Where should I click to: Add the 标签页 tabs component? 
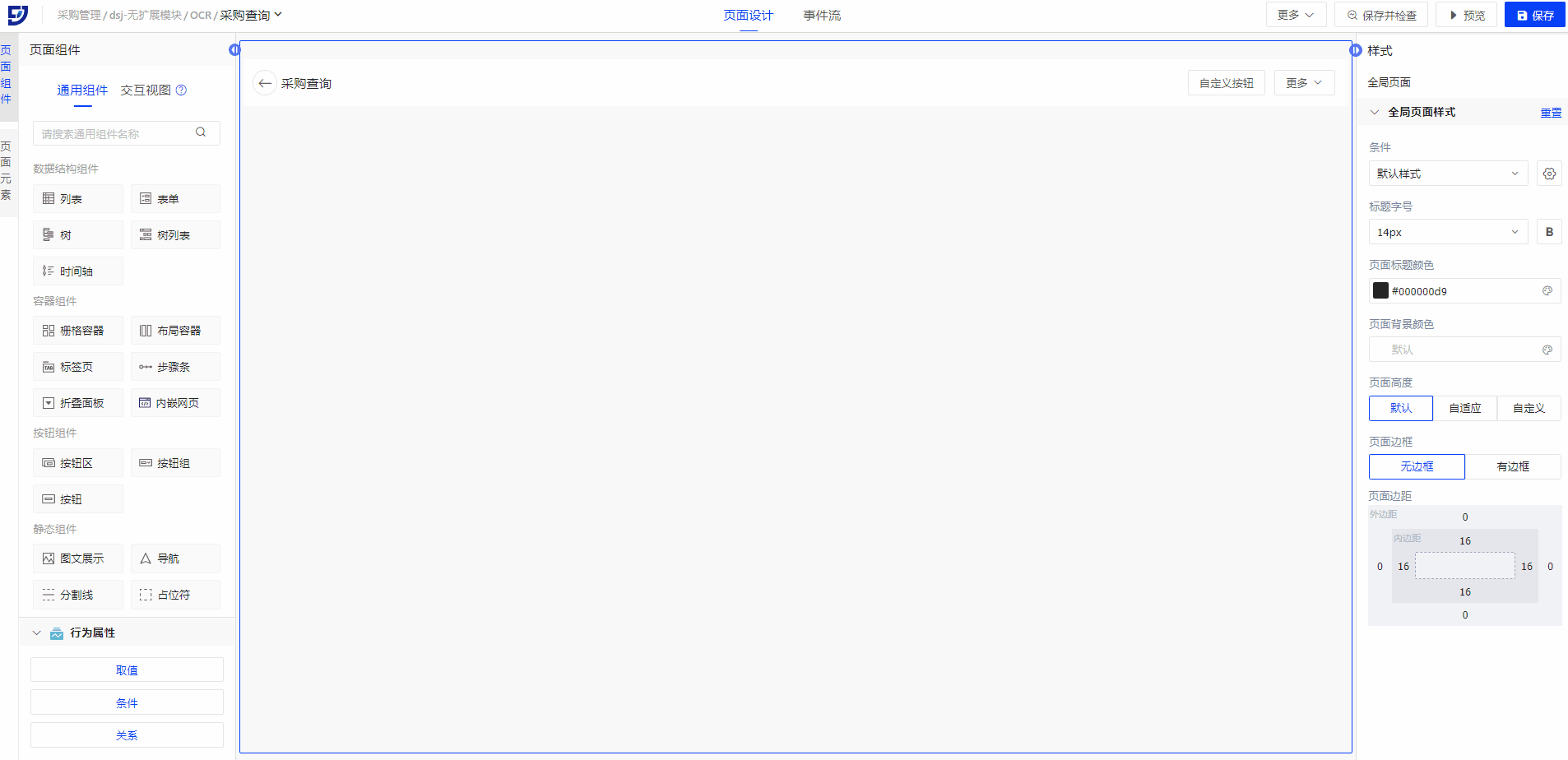click(78, 367)
